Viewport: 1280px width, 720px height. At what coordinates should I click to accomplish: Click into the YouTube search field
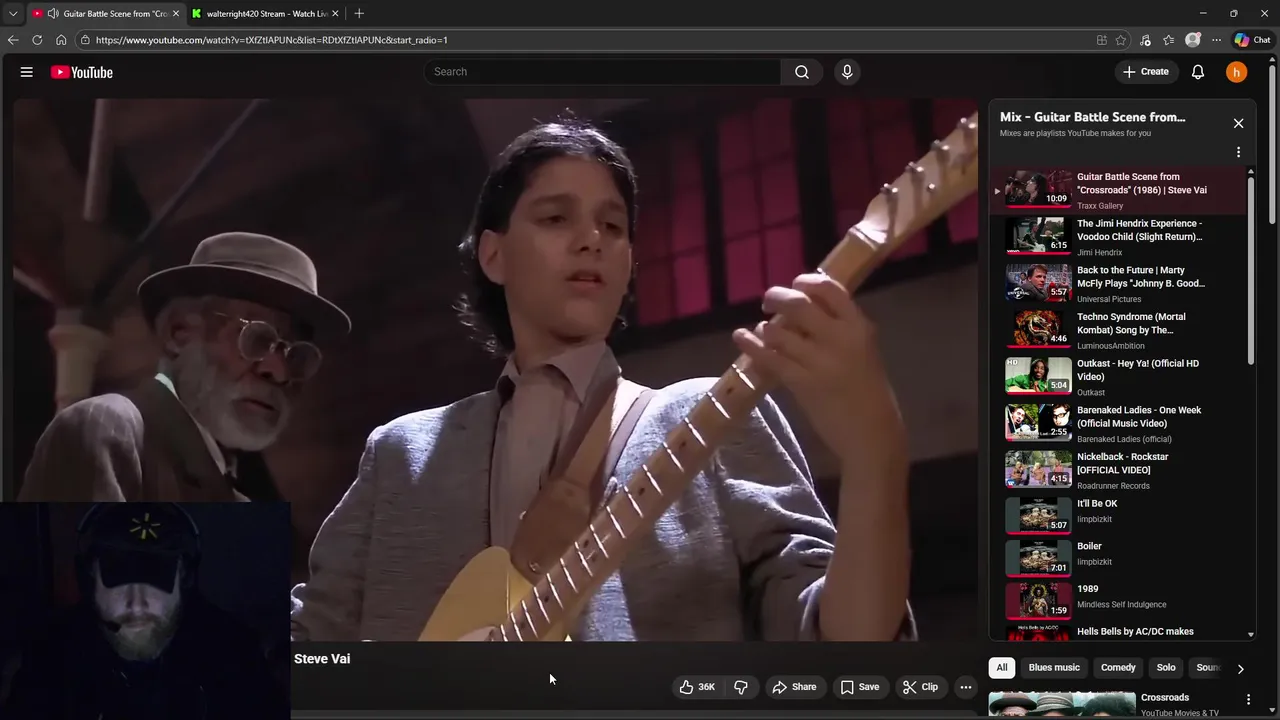tap(603, 72)
